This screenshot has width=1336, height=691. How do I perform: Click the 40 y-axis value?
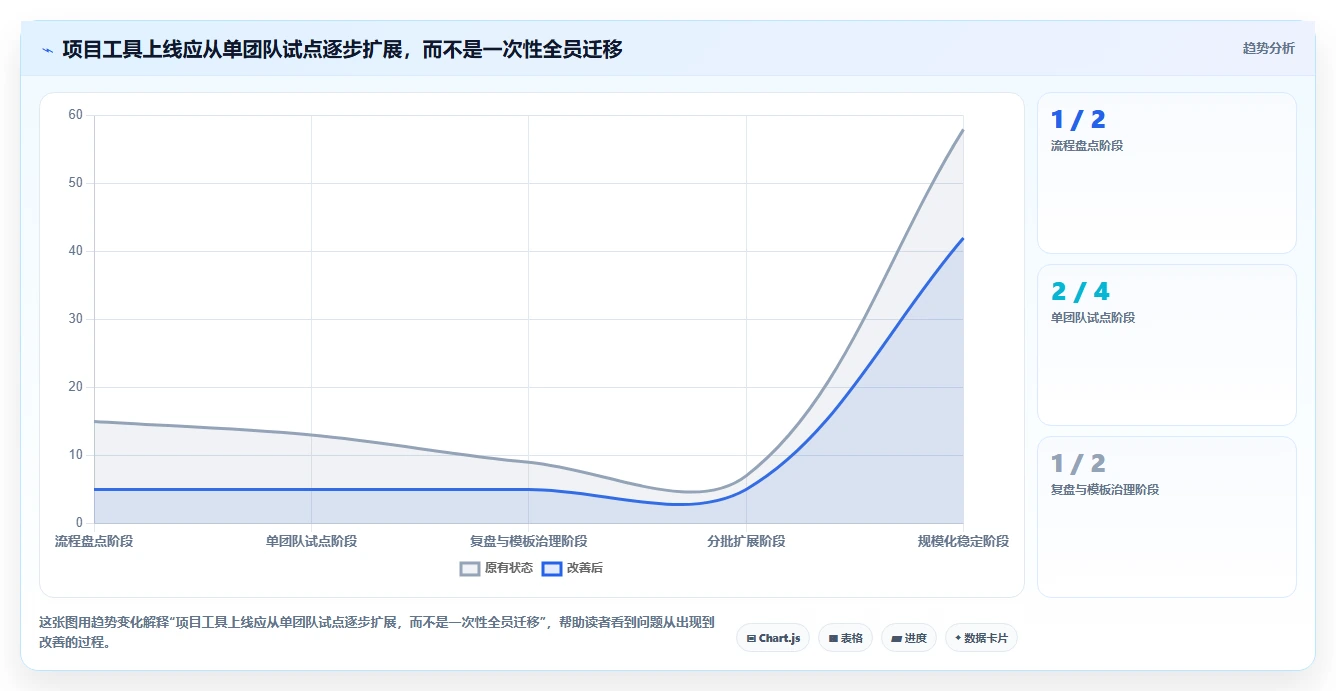pos(76,251)
